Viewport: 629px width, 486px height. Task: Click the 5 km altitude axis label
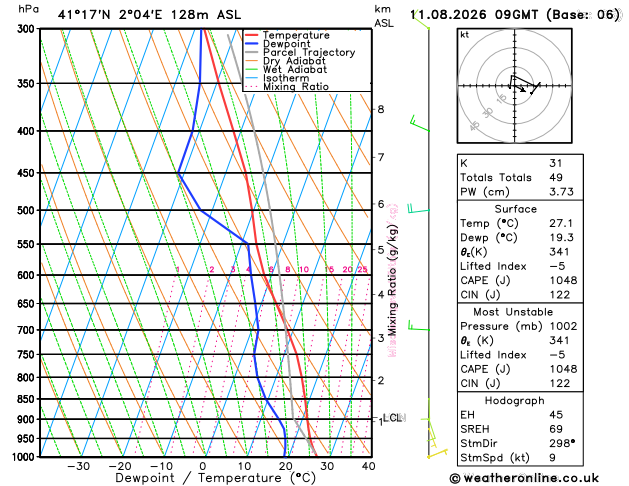tap(380, 249)
